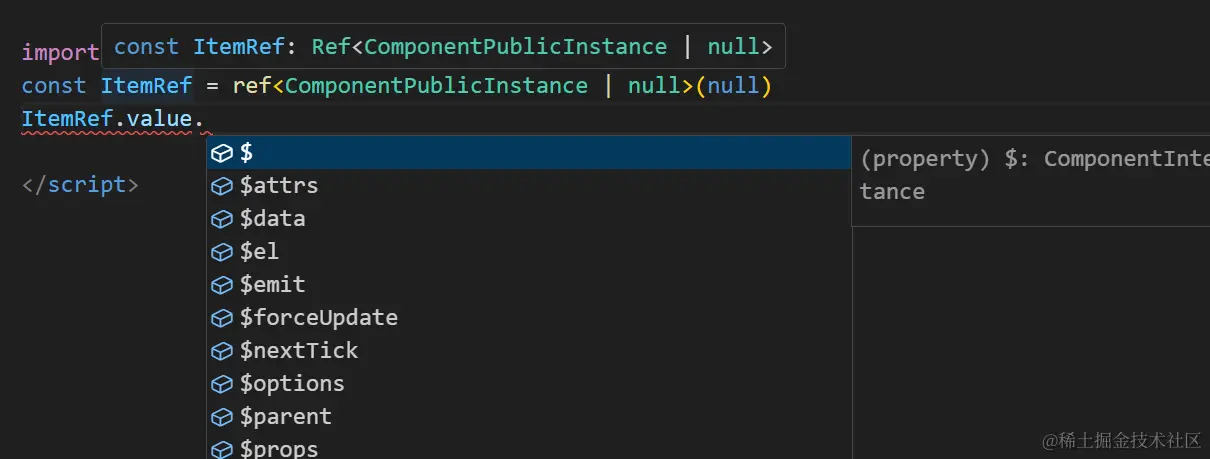Click the cube icon beside $options

point(222,384)
